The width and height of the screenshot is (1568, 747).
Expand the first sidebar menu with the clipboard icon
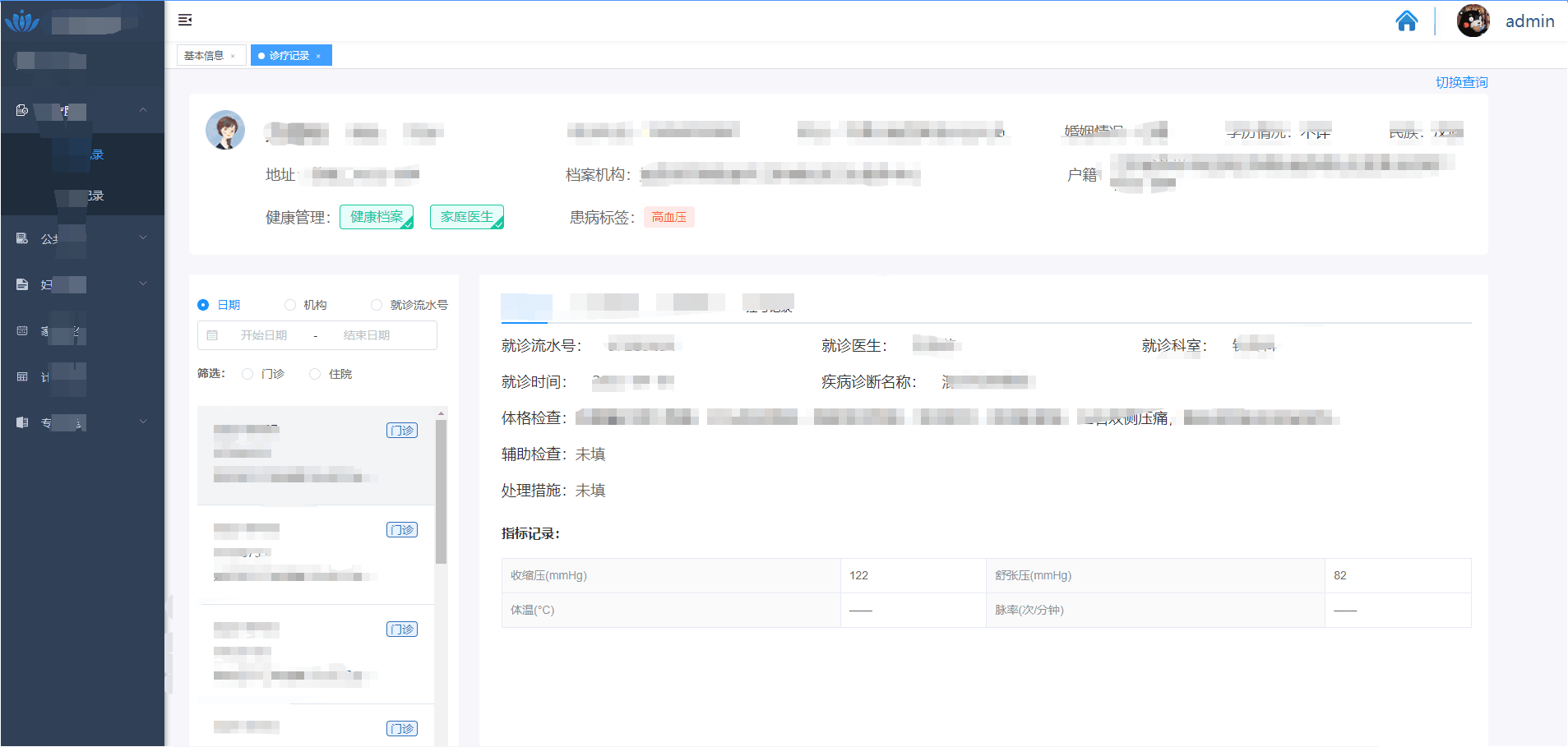coord(82,110)
